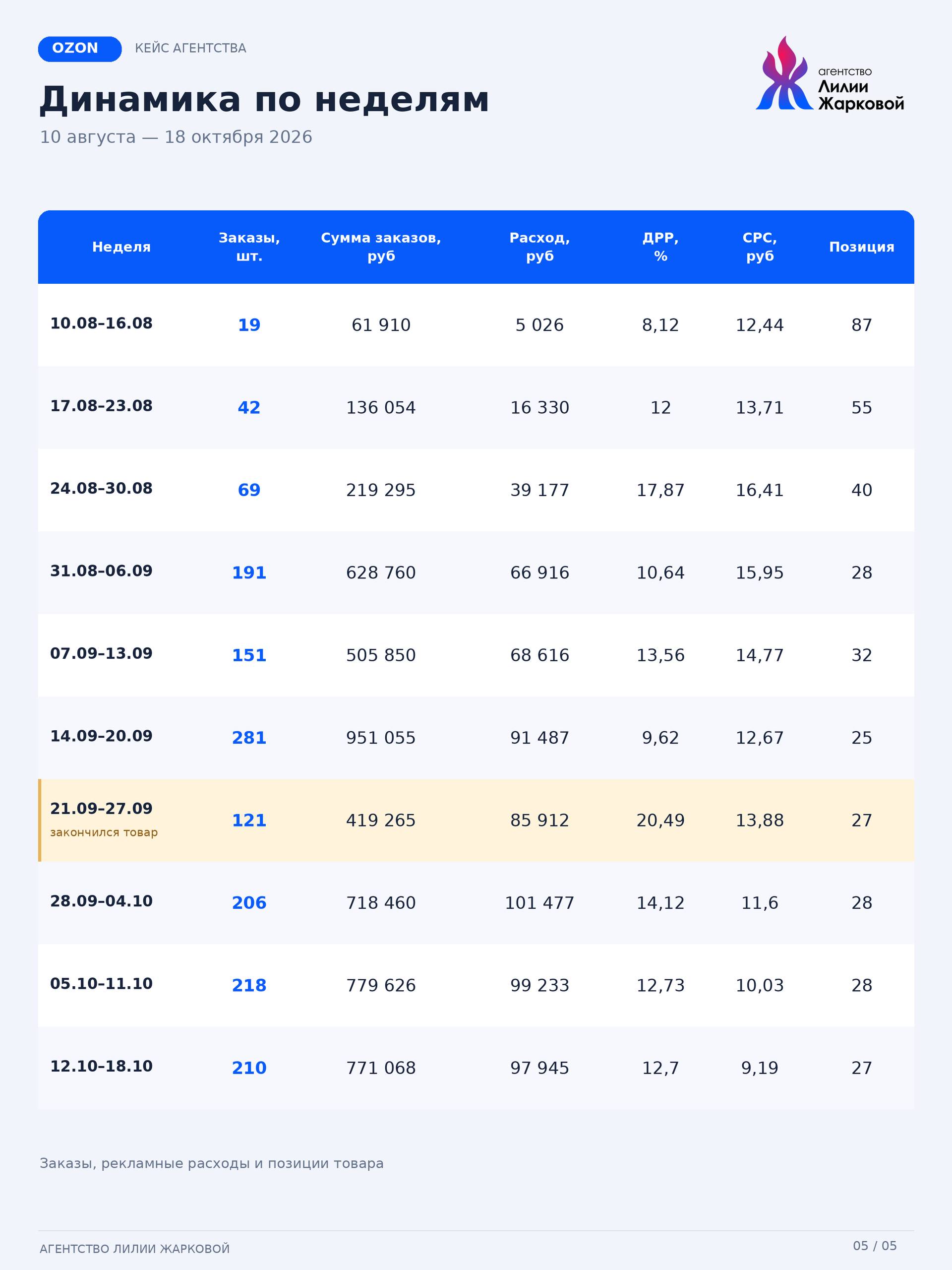Select the 'Позиция' column header
This screenshot has width=952, height=1270.
pyautogui.click(x=861, y=247)
